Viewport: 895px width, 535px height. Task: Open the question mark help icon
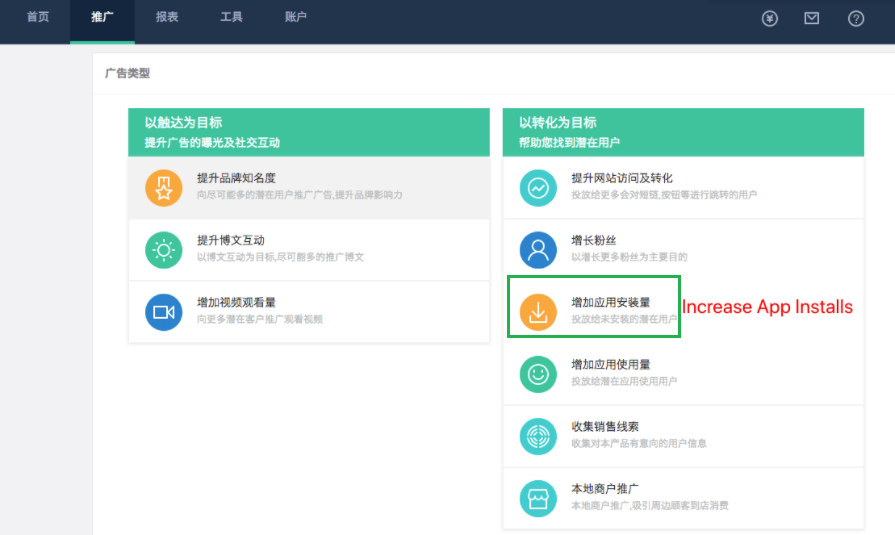click(x=856, y=18)
